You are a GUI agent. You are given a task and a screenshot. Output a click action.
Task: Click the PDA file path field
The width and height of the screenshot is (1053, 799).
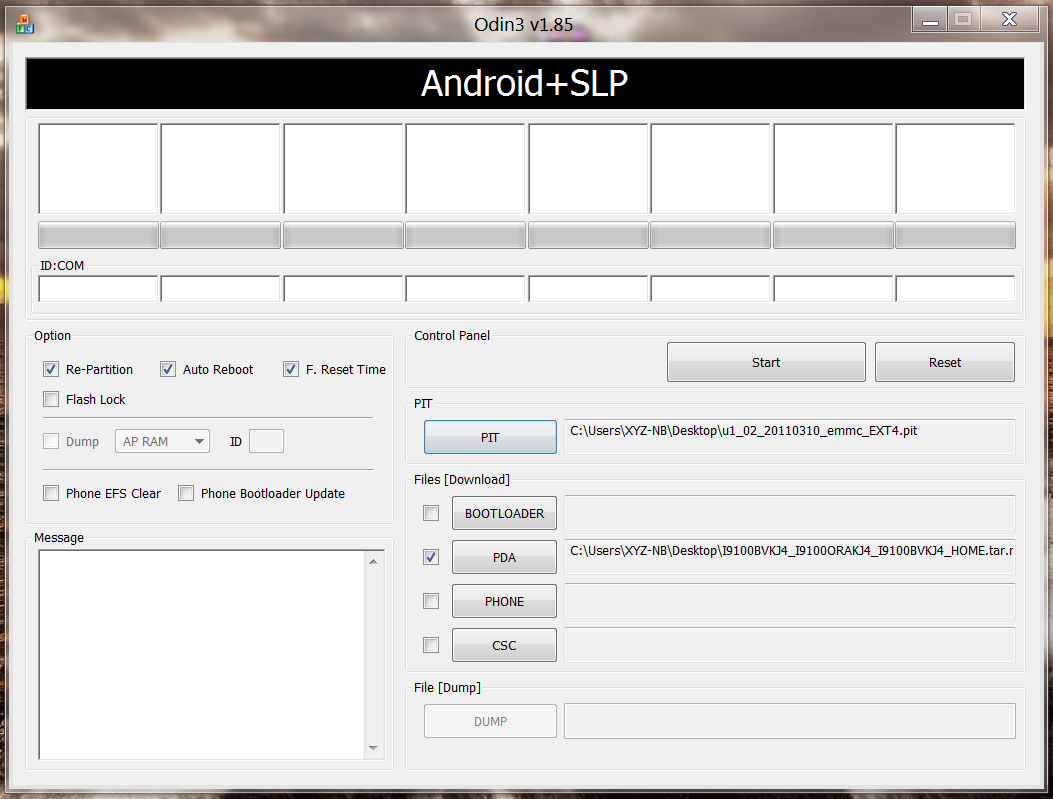(790, 557)
